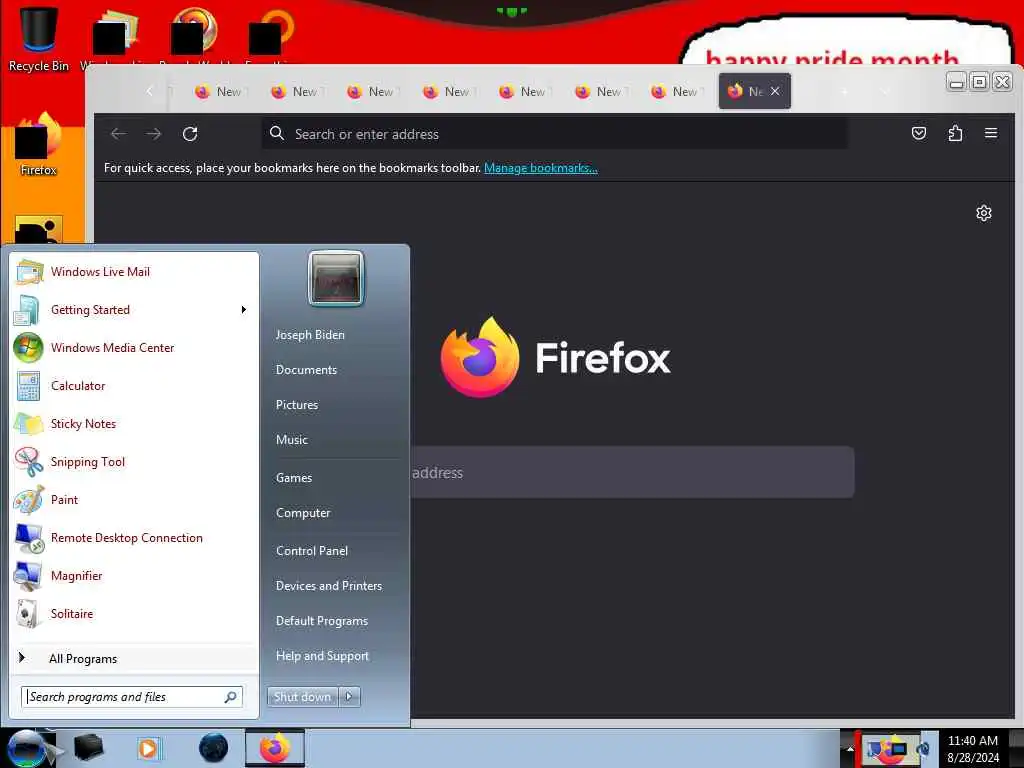Open Solitaire game
The image size is (1024, 768).
pos(134,613)
